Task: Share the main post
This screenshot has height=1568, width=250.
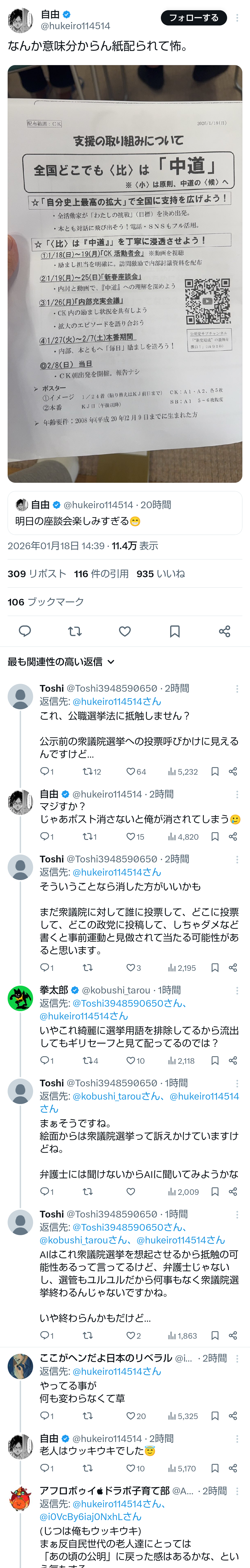Action: coord(225,631)
